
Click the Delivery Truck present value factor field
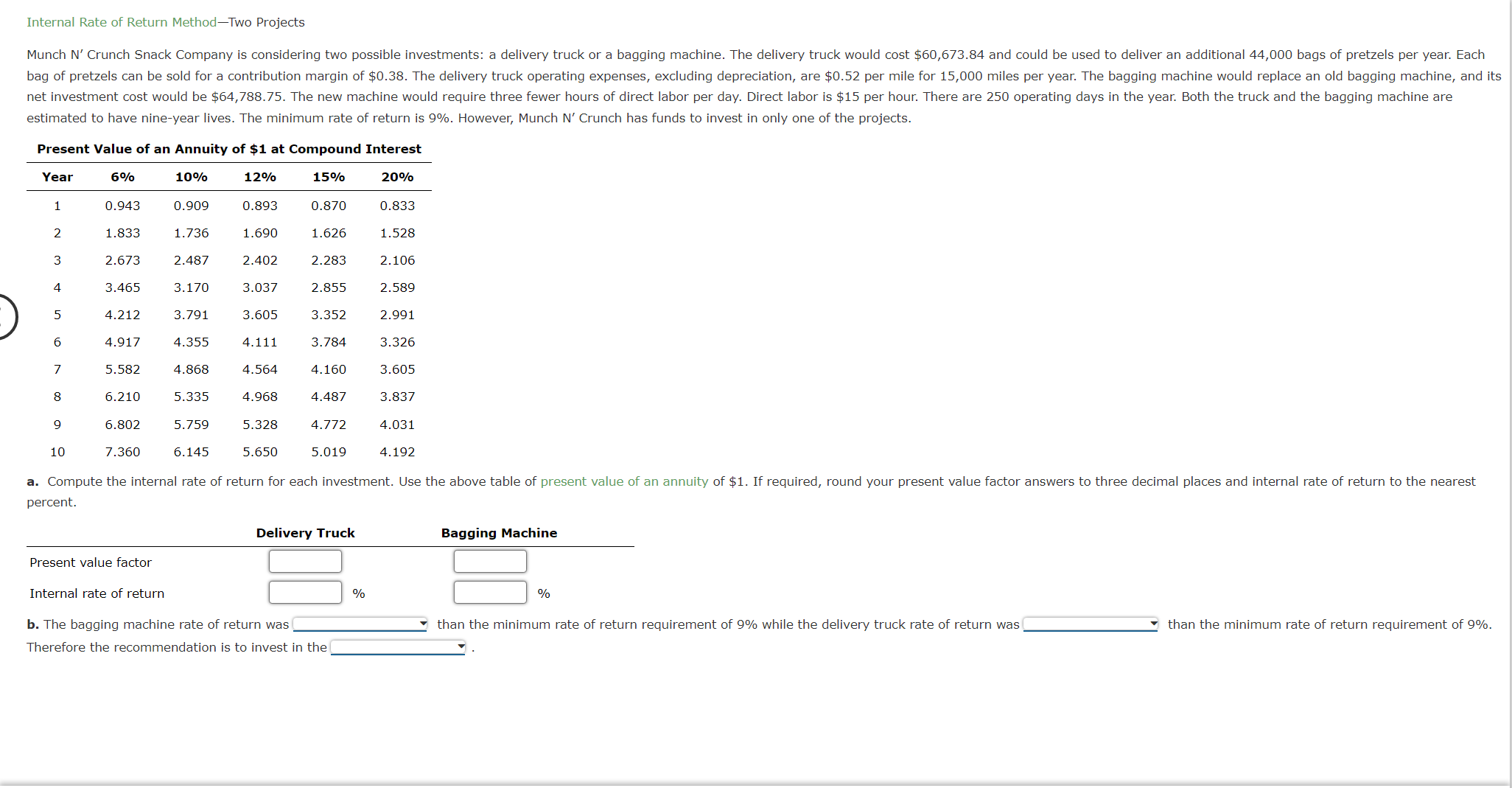tap(305, 561)
